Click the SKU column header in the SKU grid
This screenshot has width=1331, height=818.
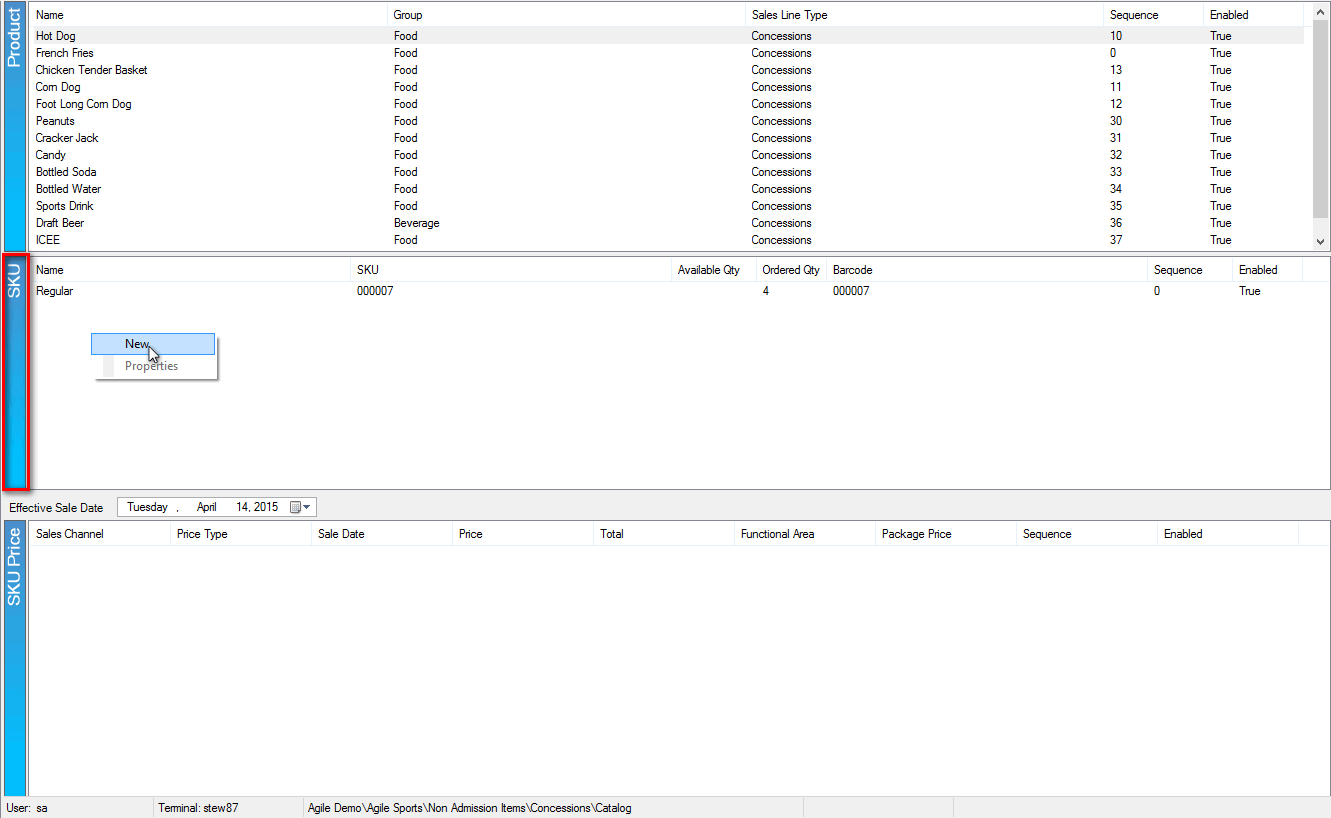(511, 270)
